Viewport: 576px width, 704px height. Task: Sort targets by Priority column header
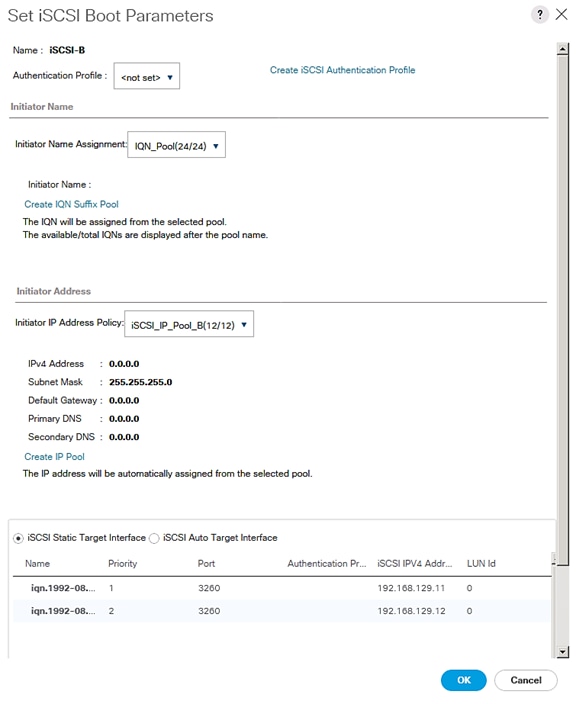pyautogui.click(x=122, y=563)
